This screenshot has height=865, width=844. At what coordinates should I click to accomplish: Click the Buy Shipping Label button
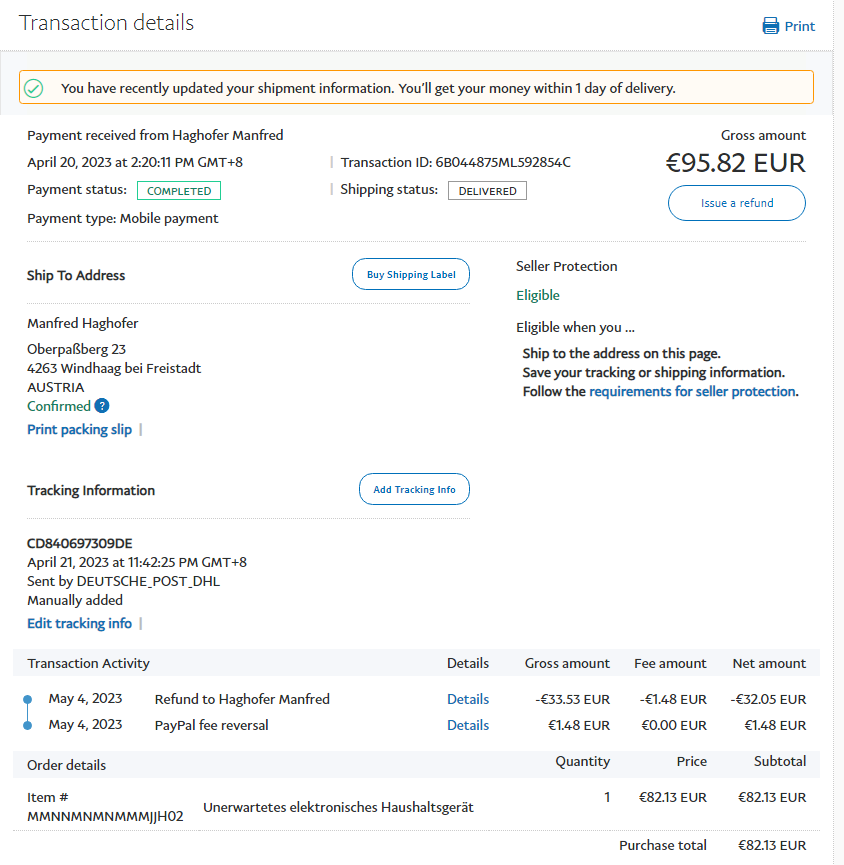[x=411, y=275]
